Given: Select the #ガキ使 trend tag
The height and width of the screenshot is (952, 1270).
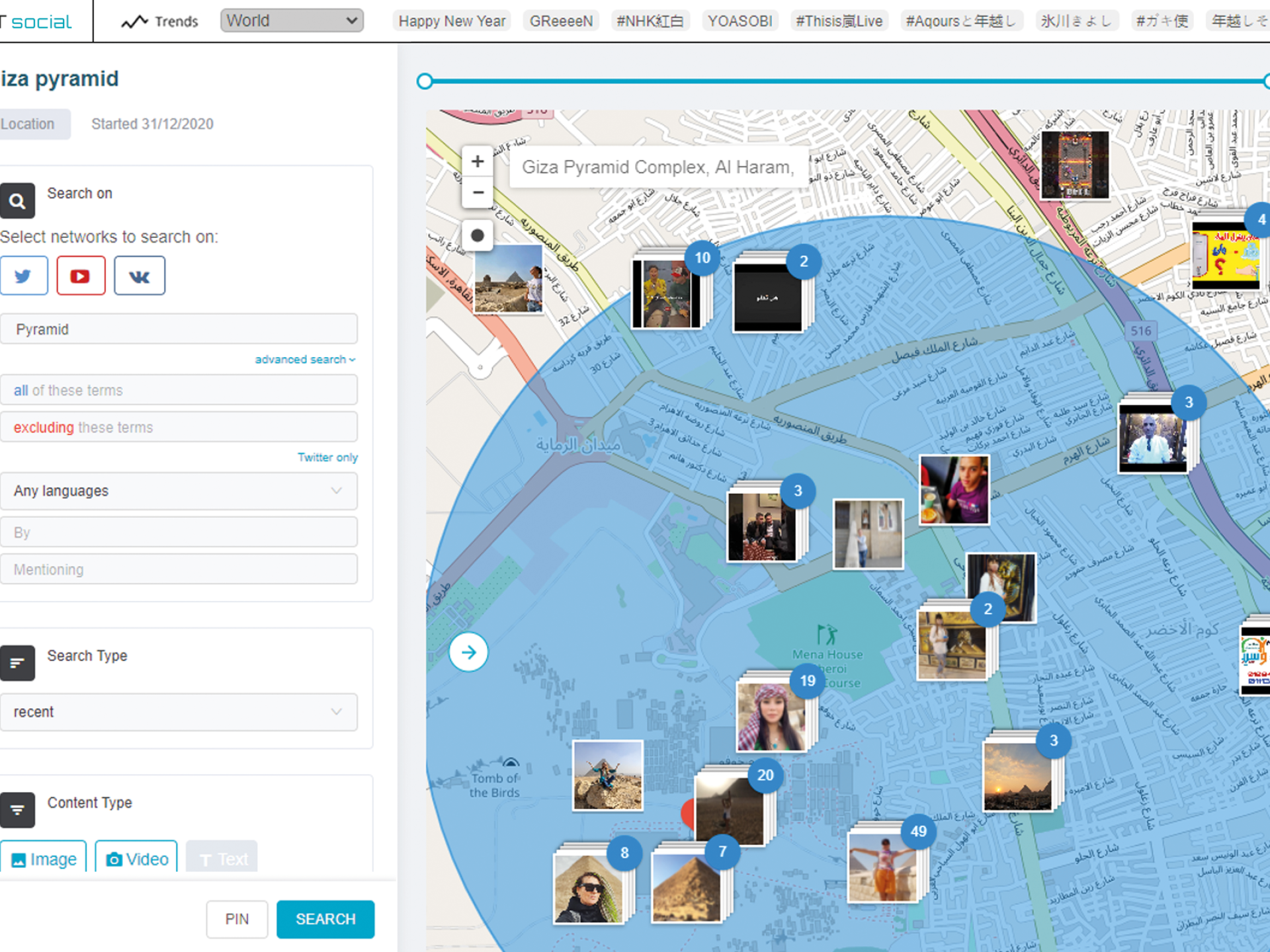Looking at the screenshot, I should pos(1162,21).
